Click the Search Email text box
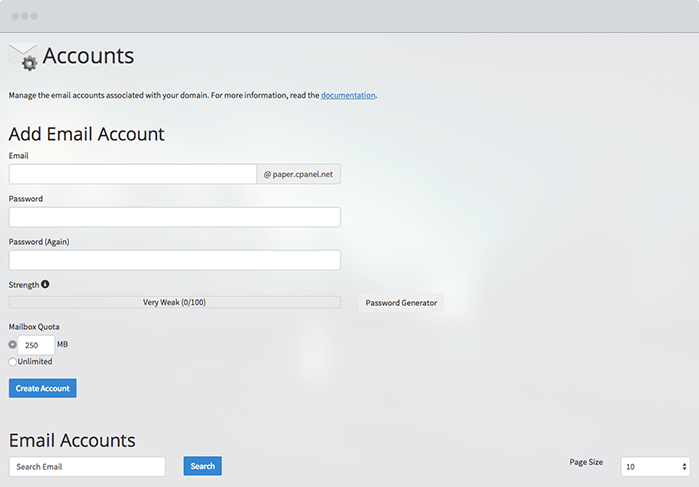 [x=87, y=467]
